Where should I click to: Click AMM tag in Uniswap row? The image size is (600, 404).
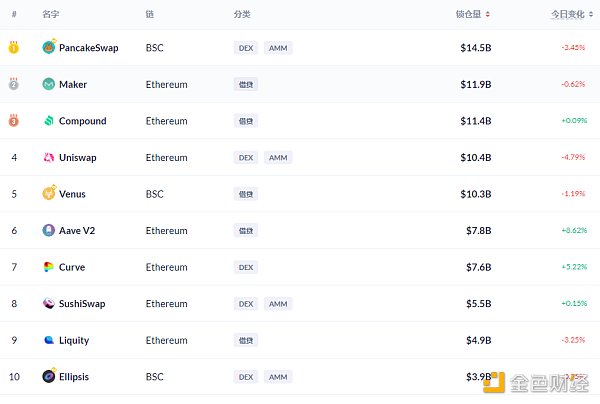pos(278,158)
